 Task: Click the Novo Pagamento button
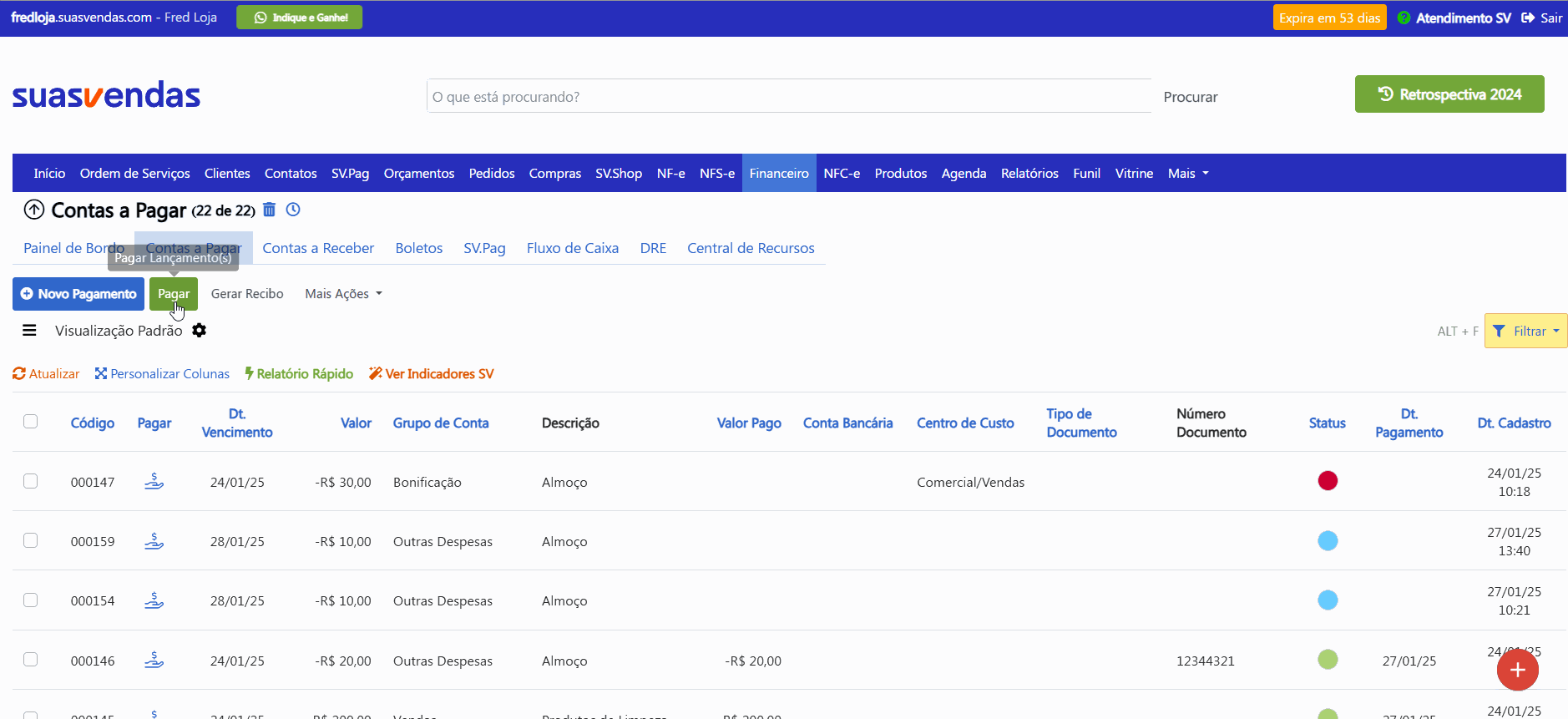pyautogui.click(x=78, y=294)
